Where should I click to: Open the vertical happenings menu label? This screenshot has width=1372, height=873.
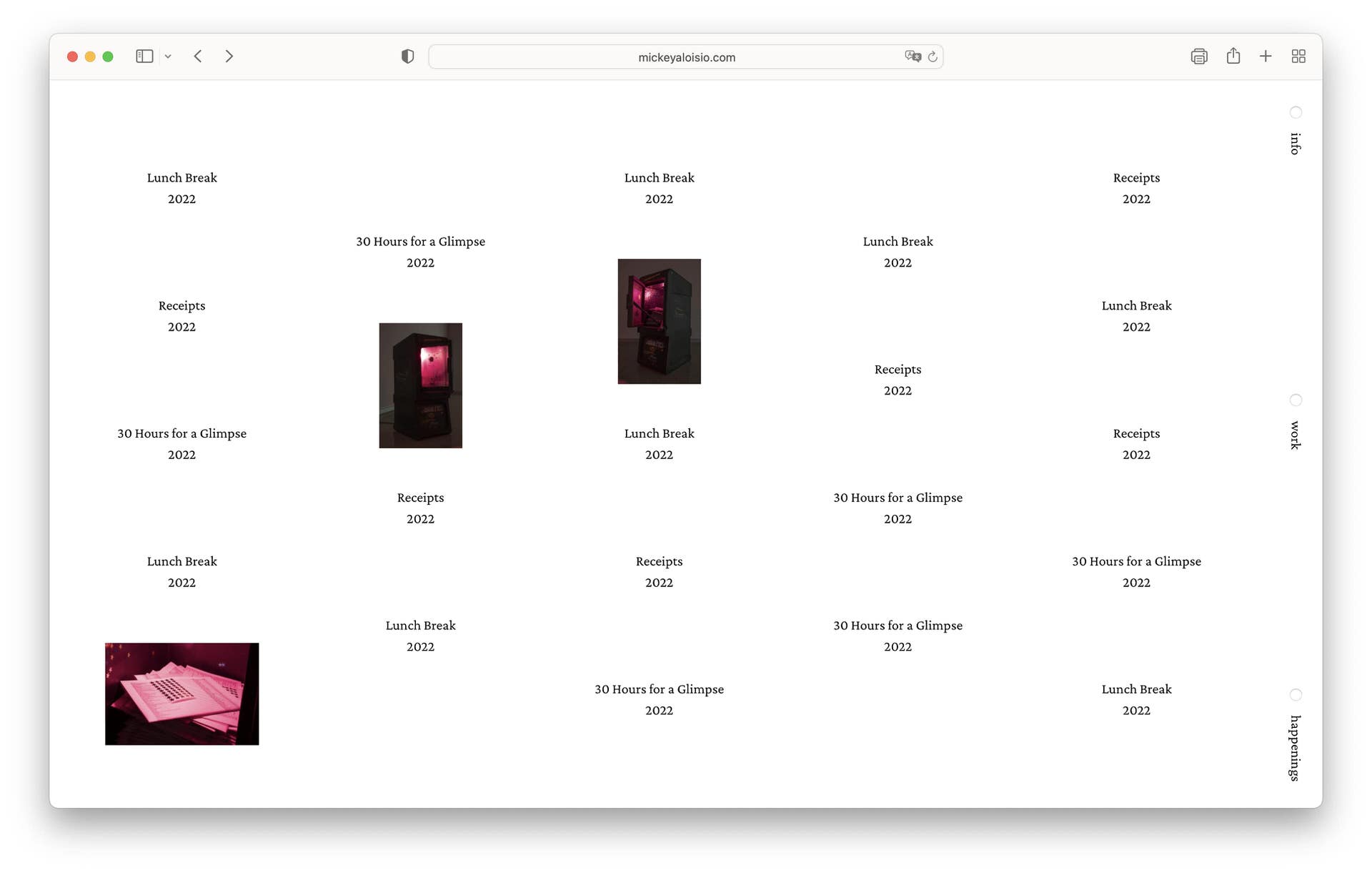click(1295, 748)
